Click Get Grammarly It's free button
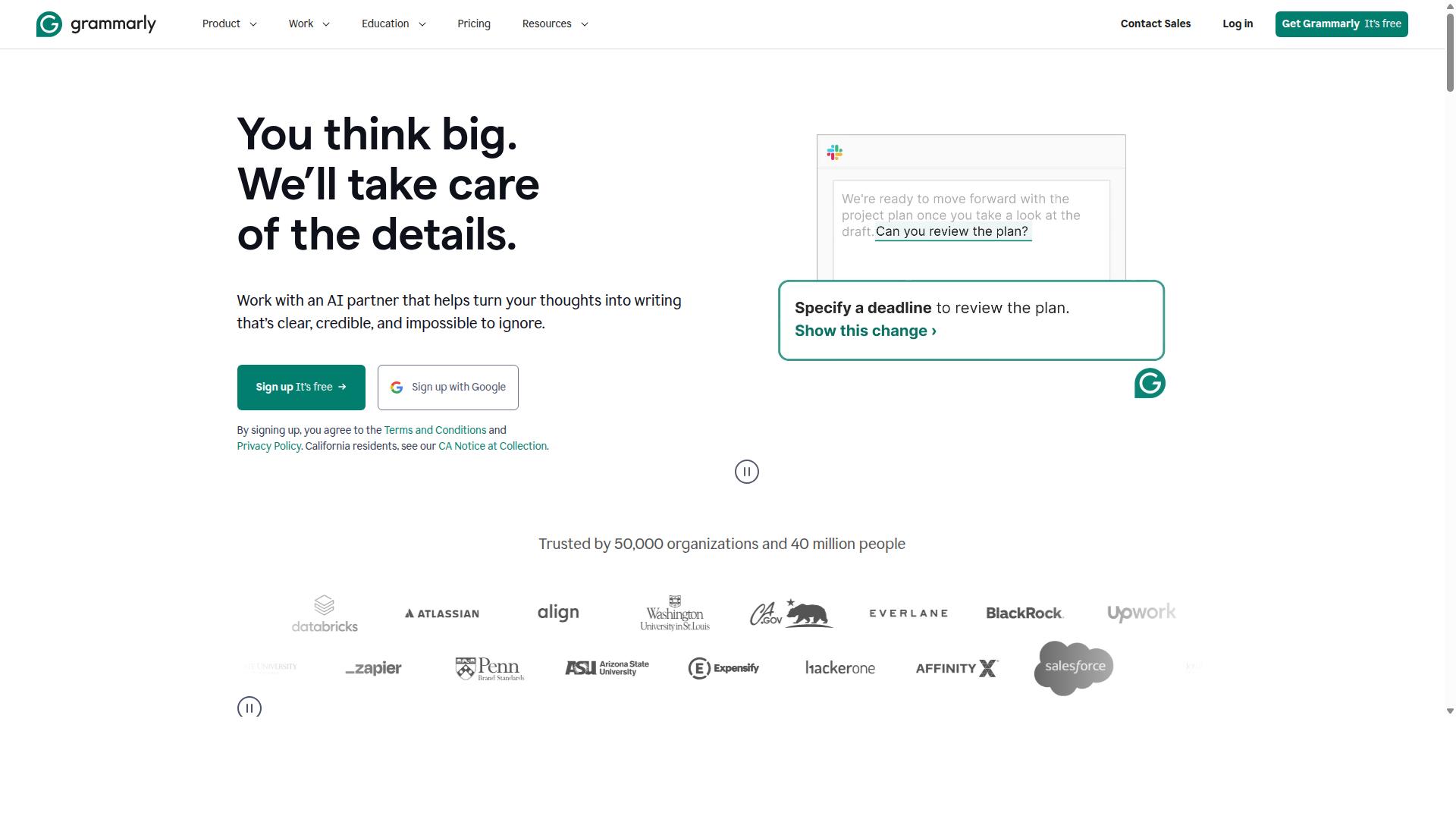Viewport: 1456px width, 819px height. coord(1341,24)
